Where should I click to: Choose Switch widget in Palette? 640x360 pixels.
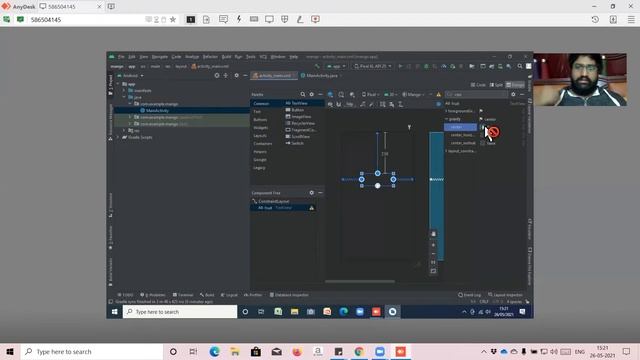click(x=295, y=143)
